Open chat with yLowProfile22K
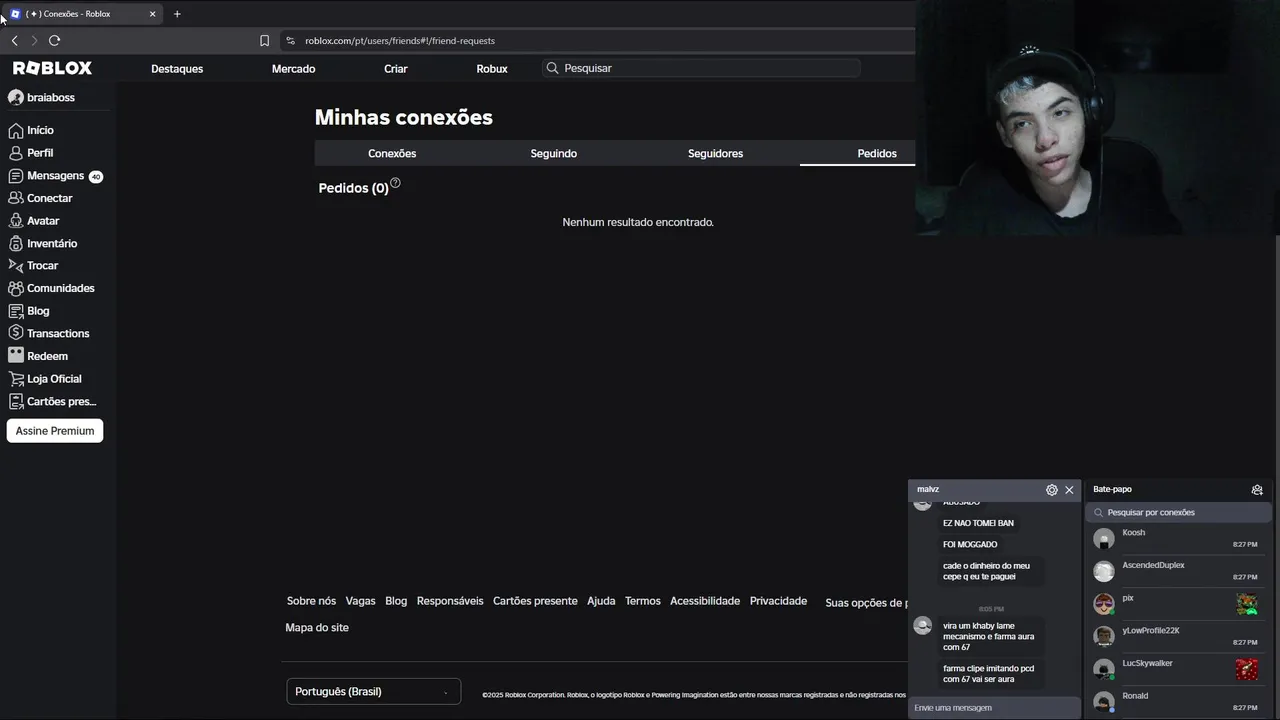 [x=1178, y=637]
